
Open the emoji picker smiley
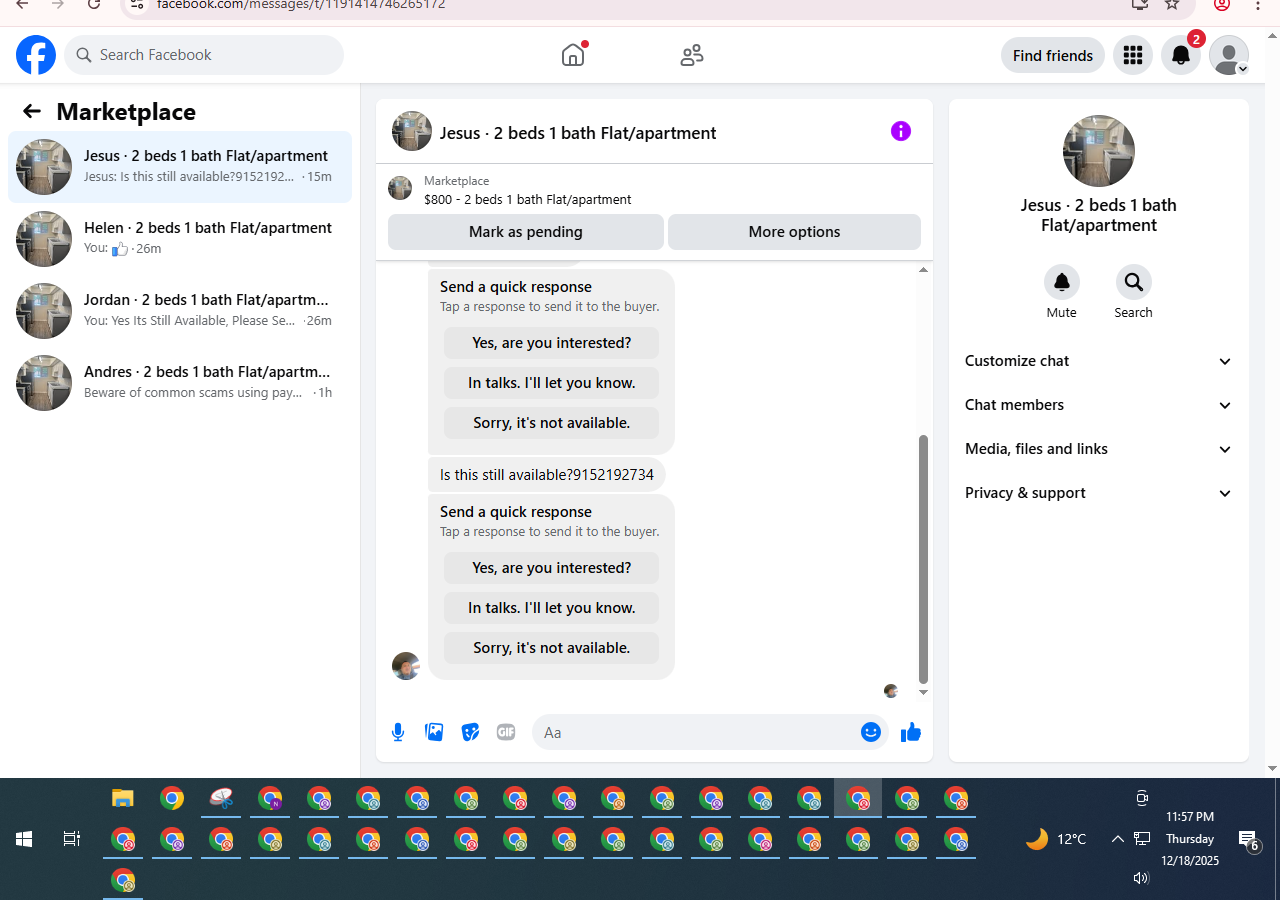point(871,732)
